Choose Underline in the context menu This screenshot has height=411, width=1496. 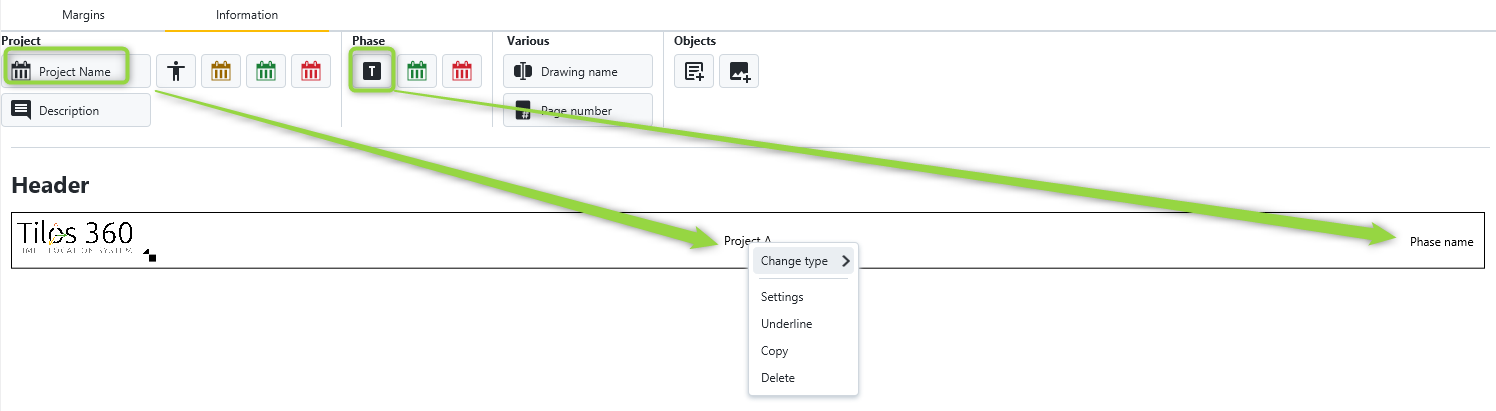click(x=786, y=324)
